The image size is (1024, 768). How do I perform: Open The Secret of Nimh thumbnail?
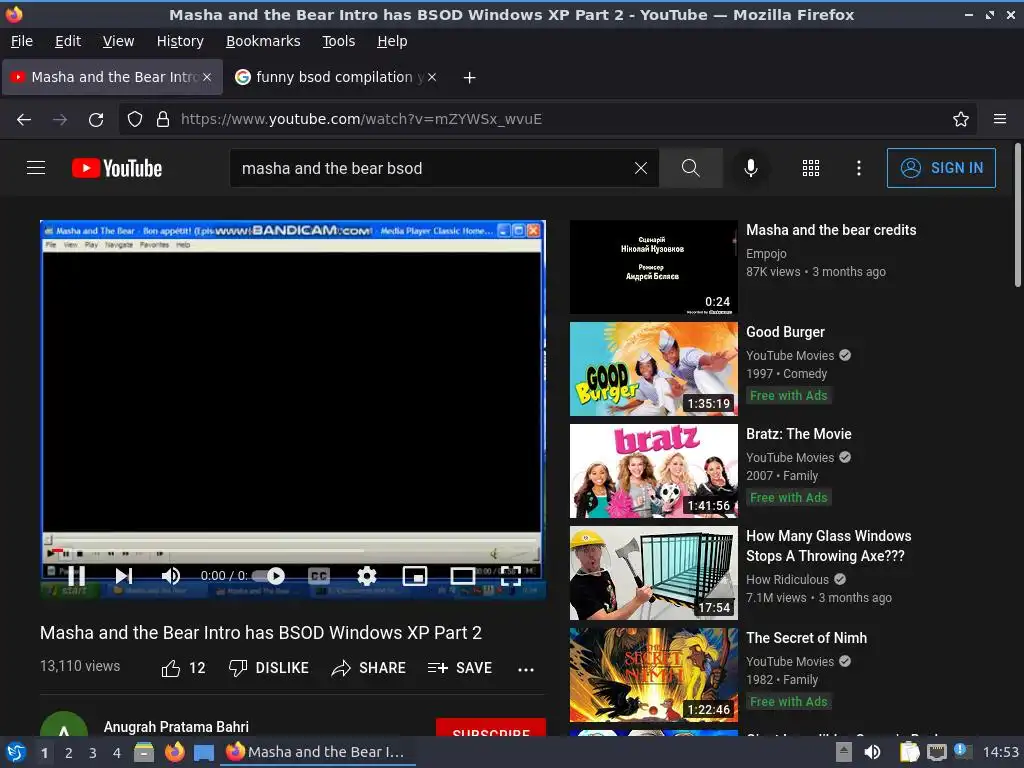[x=654, y=675]
